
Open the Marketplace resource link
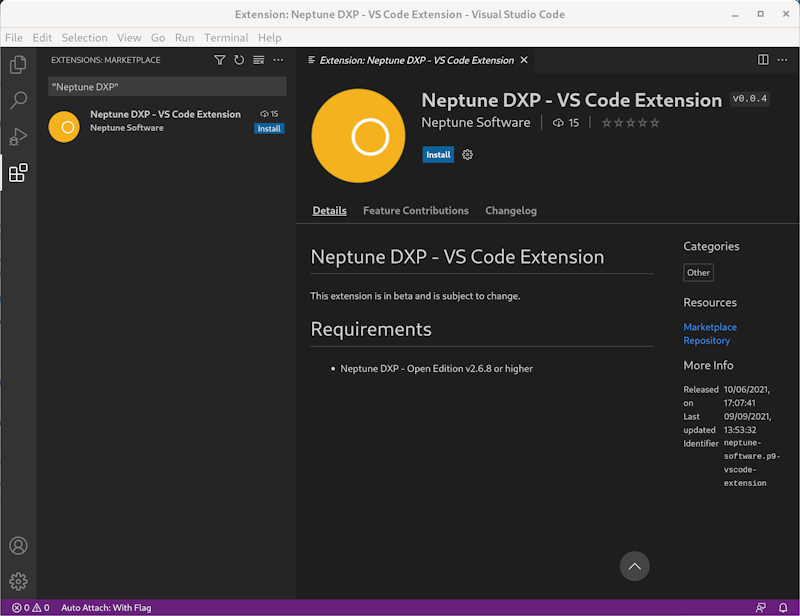click(709, 327)
